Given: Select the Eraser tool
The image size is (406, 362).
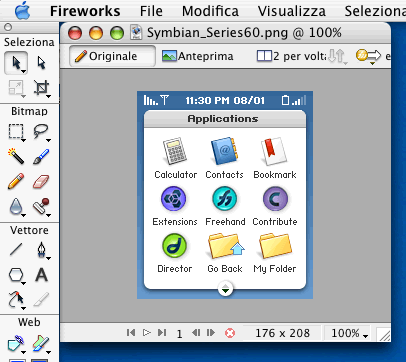Looking at the screenshot, I should click(41, 182).
